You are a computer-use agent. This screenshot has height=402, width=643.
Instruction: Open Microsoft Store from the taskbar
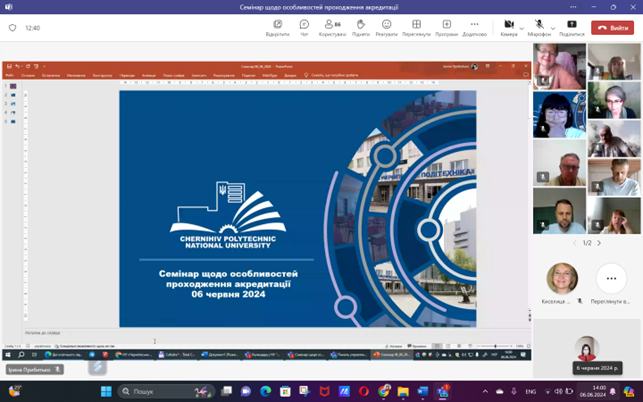pyautogui.click(x=285, y=391)
